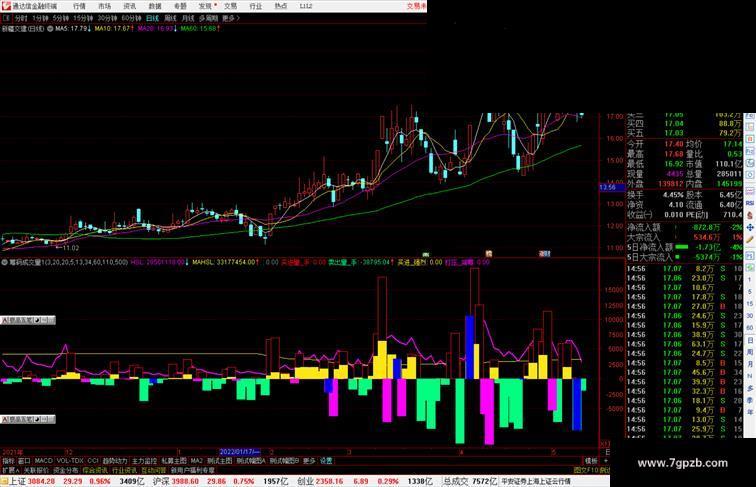Select the CCI indicator tab

(x=93, y=461)
